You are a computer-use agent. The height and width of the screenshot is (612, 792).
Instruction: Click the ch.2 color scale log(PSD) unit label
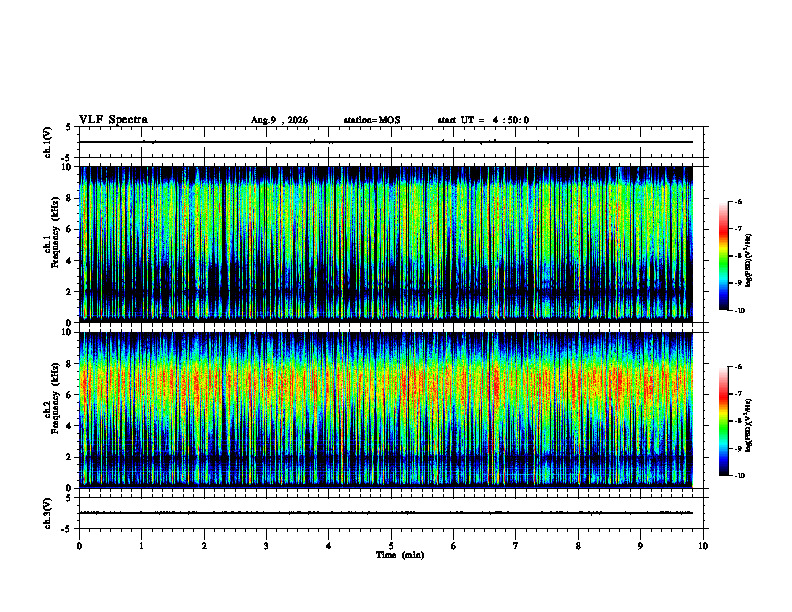pos(749,426)
